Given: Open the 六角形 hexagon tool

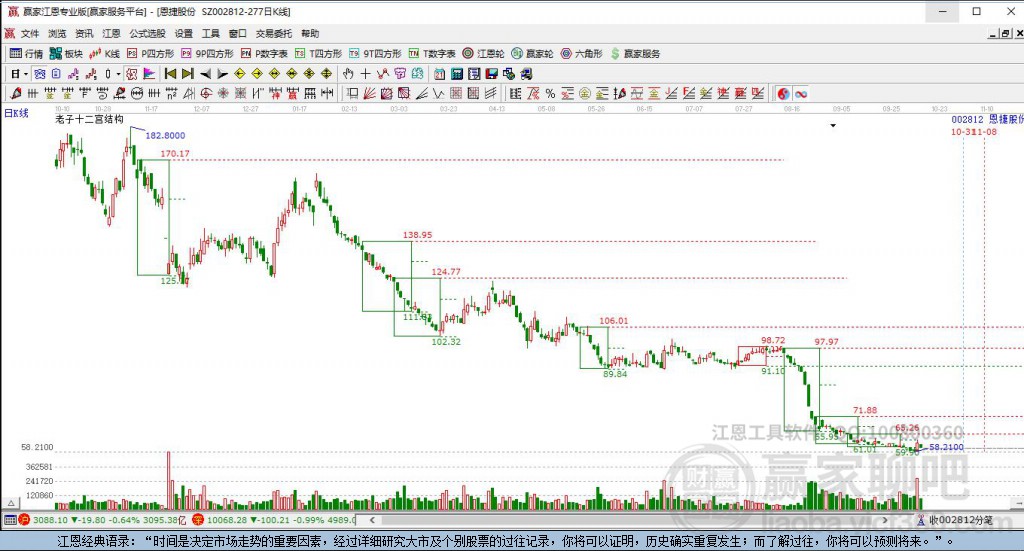Looking at the screenshot, I should (581, 54).
